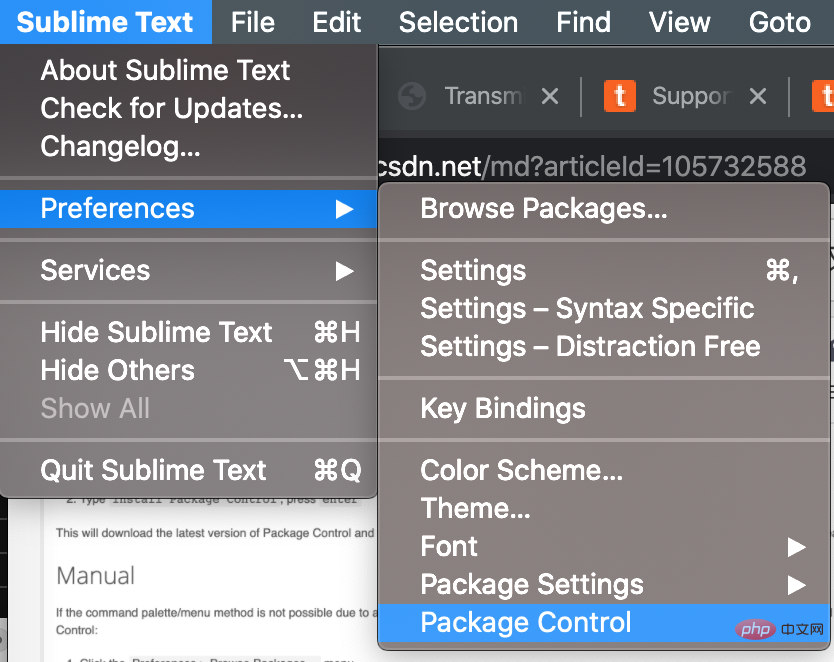Close the Transmi browser tab
Image resolution: width=834 pixels, height=662 pixels.
click(x=550, y=96)
